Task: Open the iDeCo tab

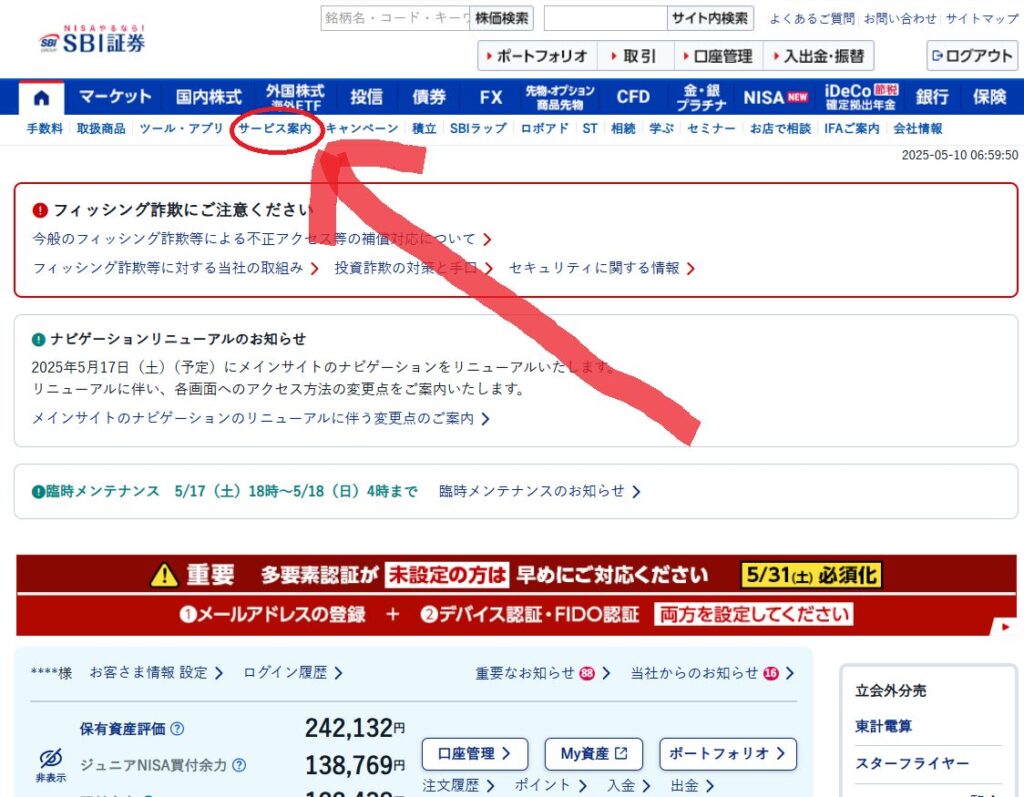Action: [x=861, y=97]
